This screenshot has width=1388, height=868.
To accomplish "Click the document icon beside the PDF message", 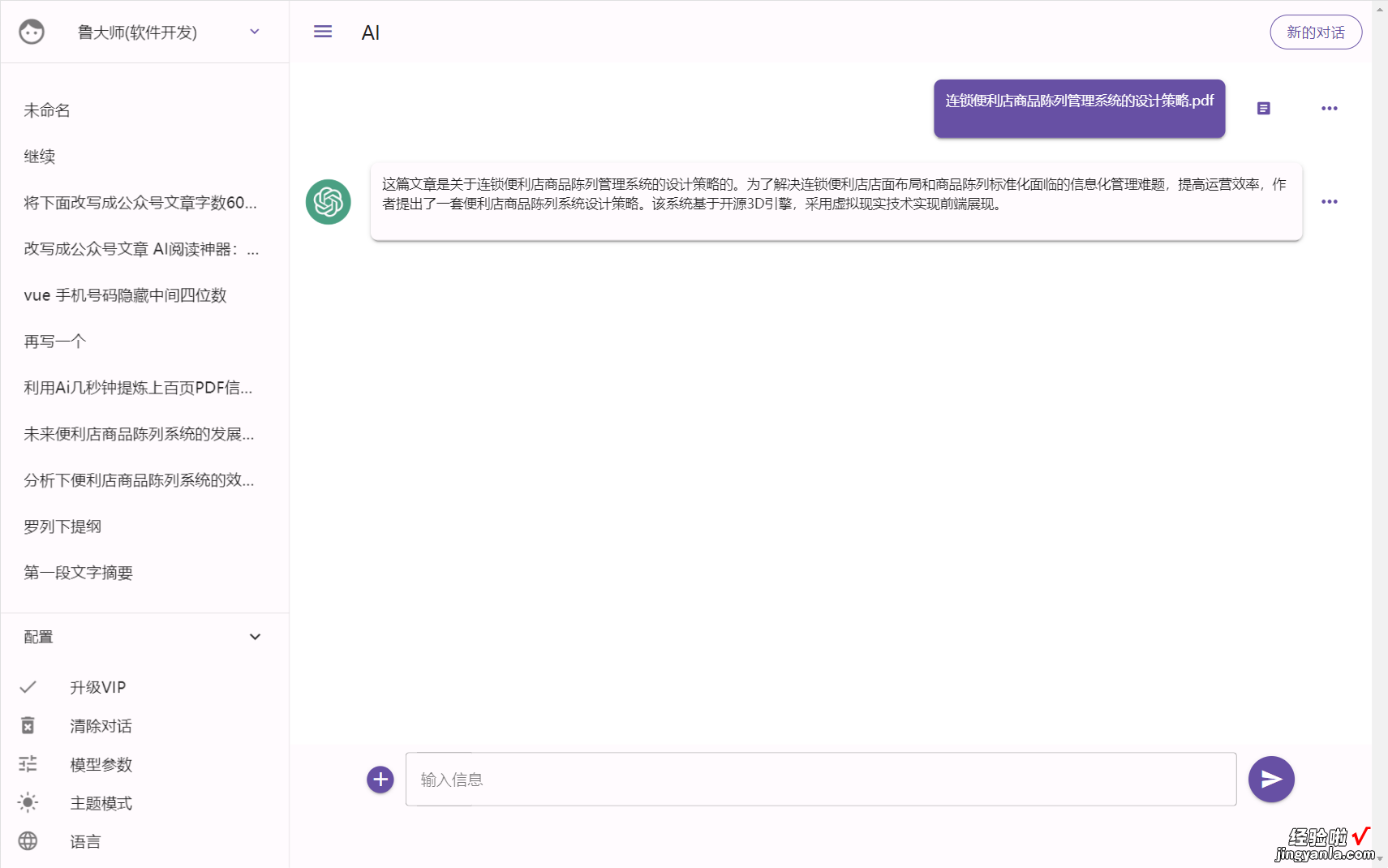I will click(1263, 108).
